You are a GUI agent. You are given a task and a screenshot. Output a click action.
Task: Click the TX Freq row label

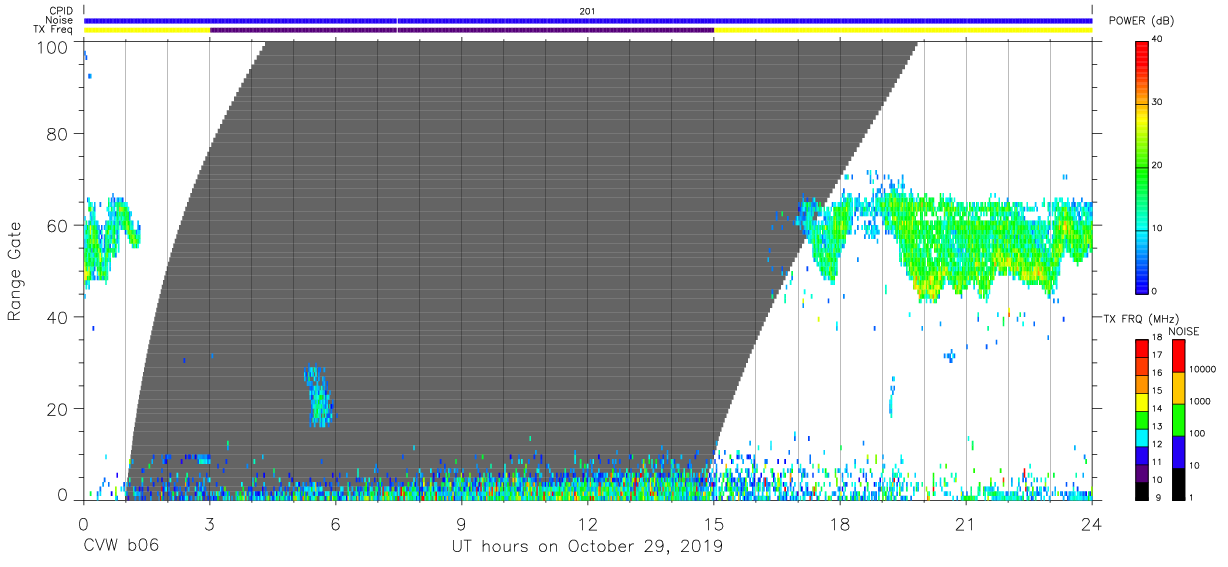[54, 30]
